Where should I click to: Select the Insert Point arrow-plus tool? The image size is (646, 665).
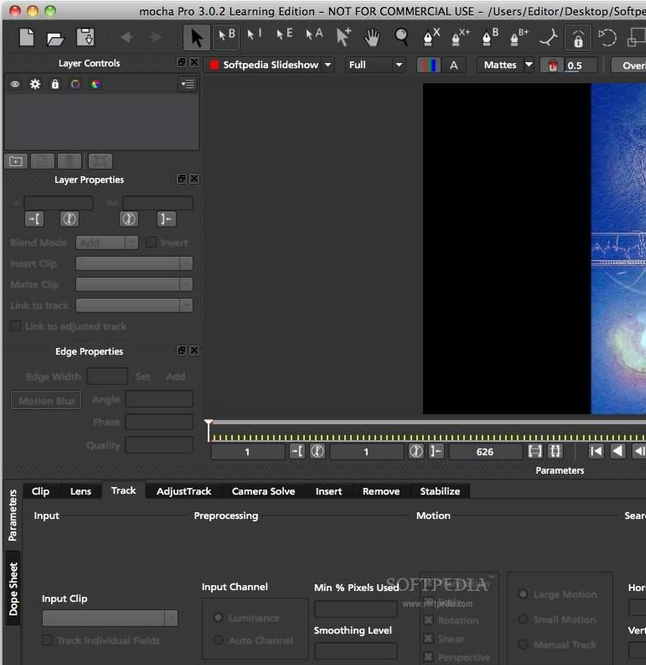(343, 36)
